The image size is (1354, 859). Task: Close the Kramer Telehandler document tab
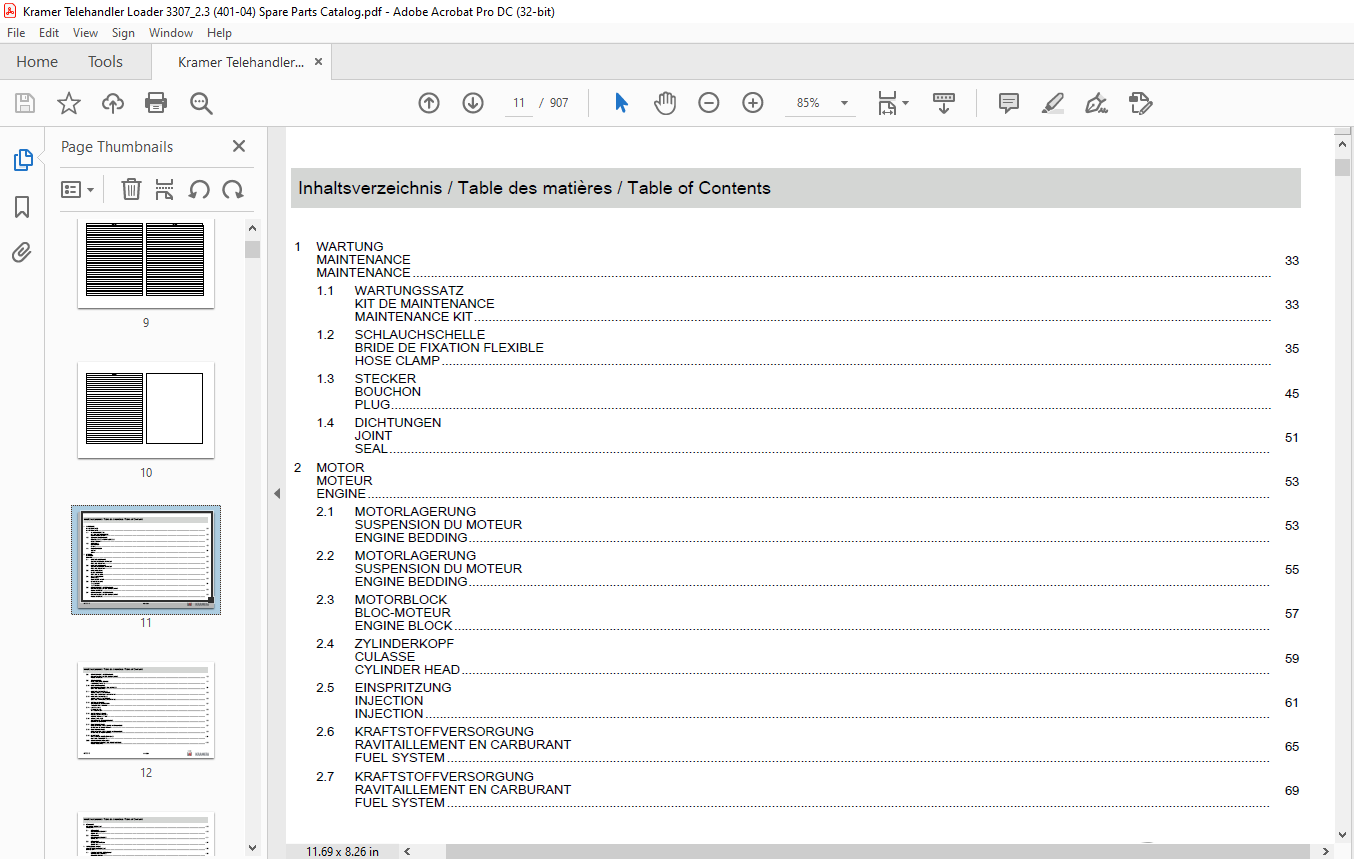tap(319, 62)
